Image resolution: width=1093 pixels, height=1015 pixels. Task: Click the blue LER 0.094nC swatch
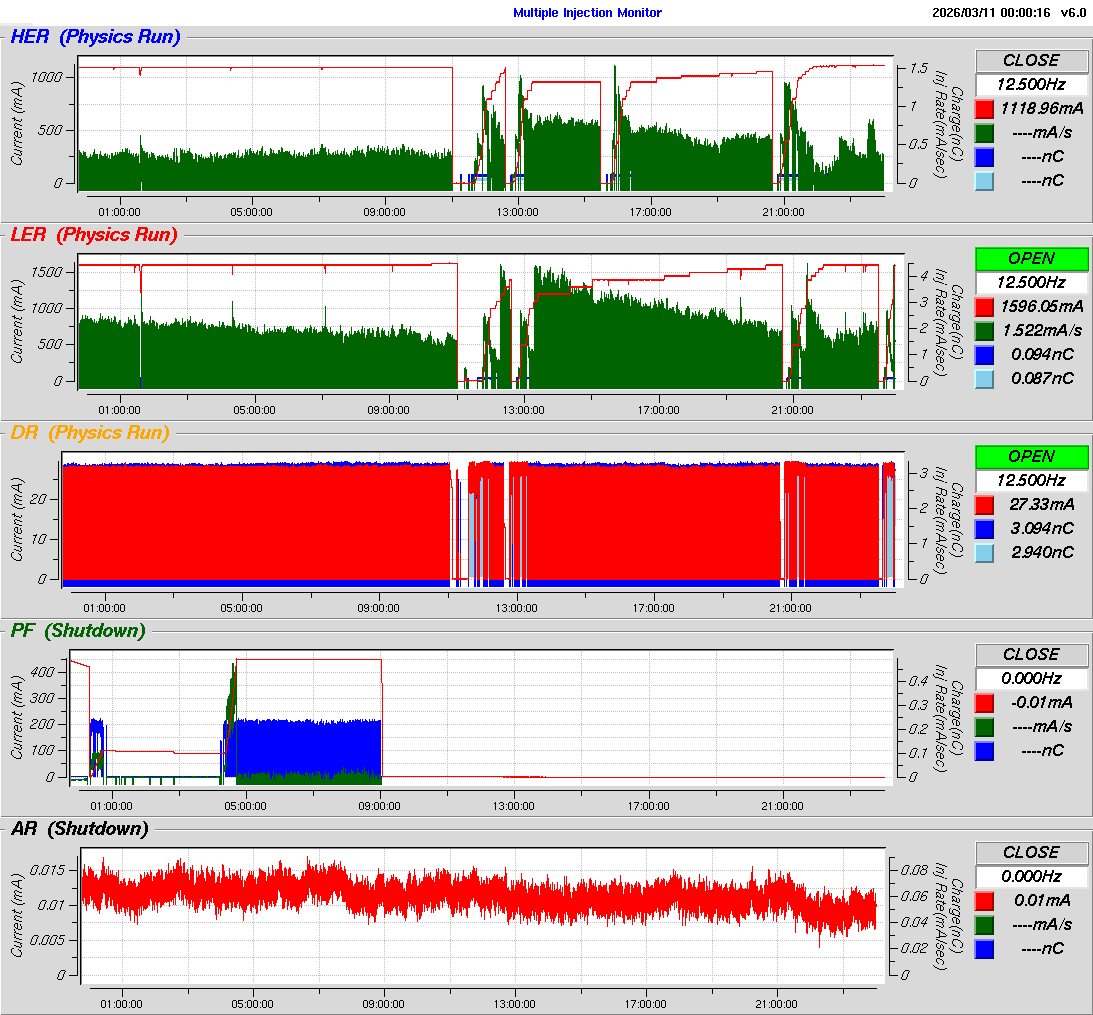(985, 354)
